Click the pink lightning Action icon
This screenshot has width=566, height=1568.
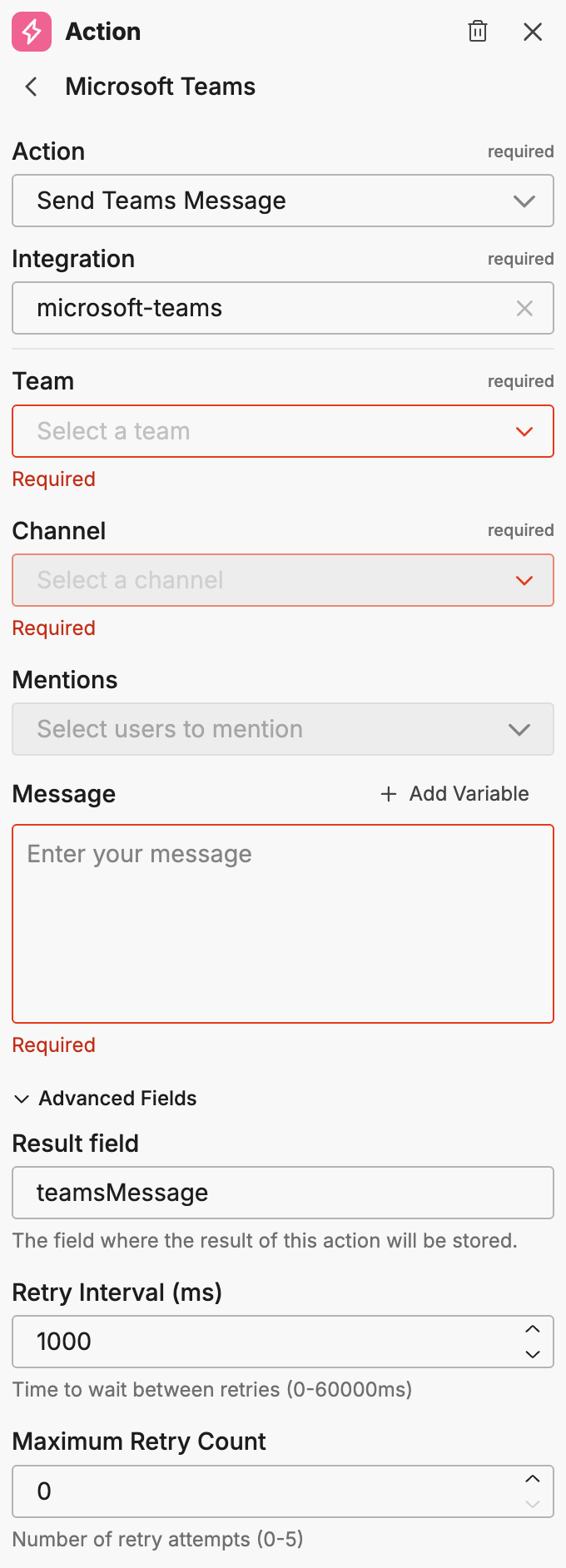pyautogui.click(x=32, y=32)
